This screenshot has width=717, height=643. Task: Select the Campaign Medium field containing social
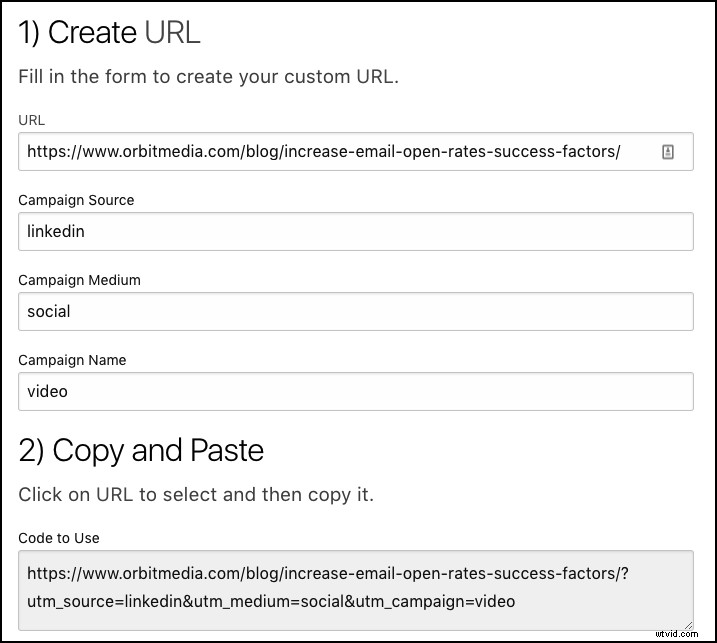tap(355, 311)
